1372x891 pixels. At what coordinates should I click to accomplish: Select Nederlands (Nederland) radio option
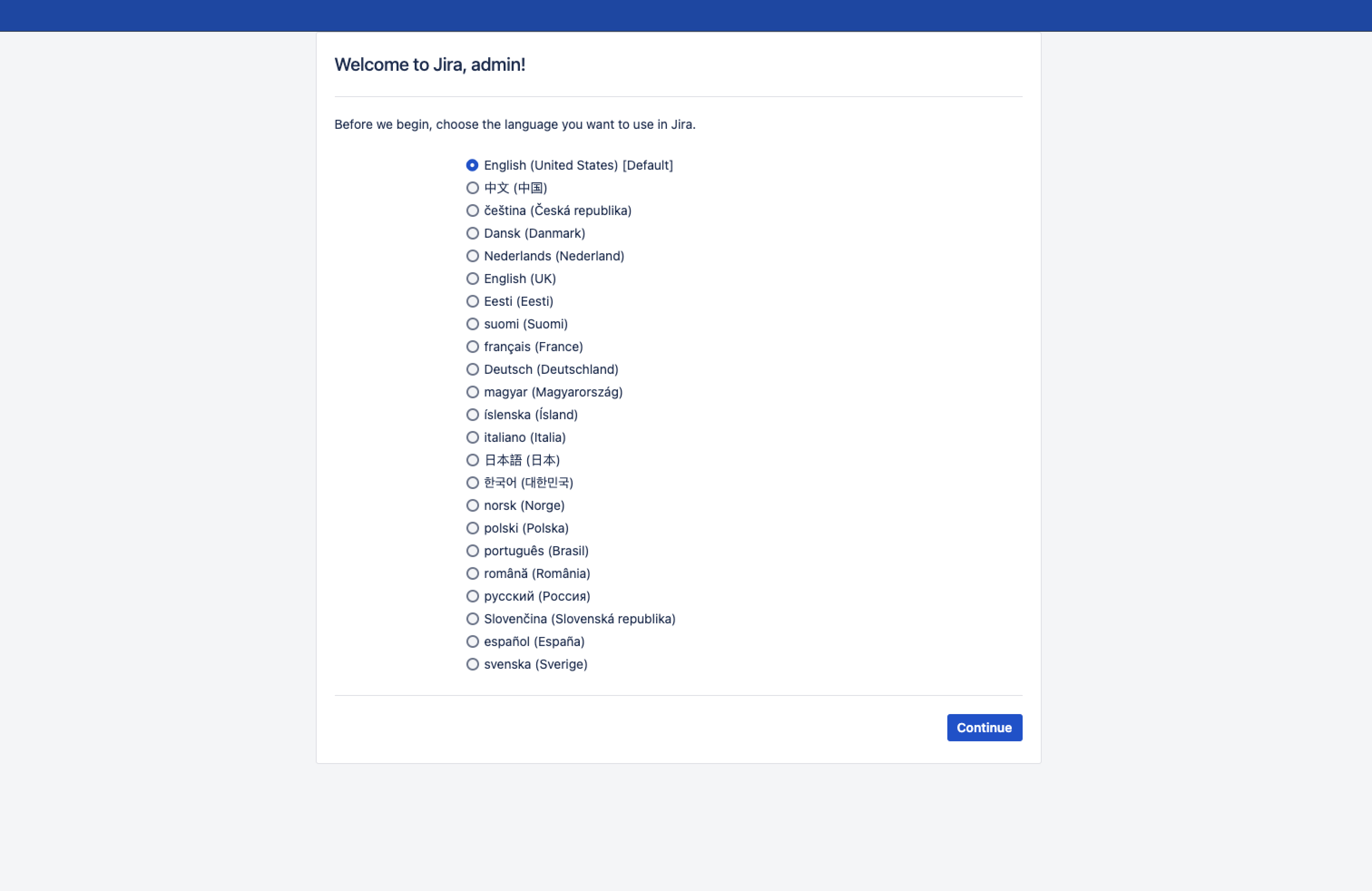[472, 256]
